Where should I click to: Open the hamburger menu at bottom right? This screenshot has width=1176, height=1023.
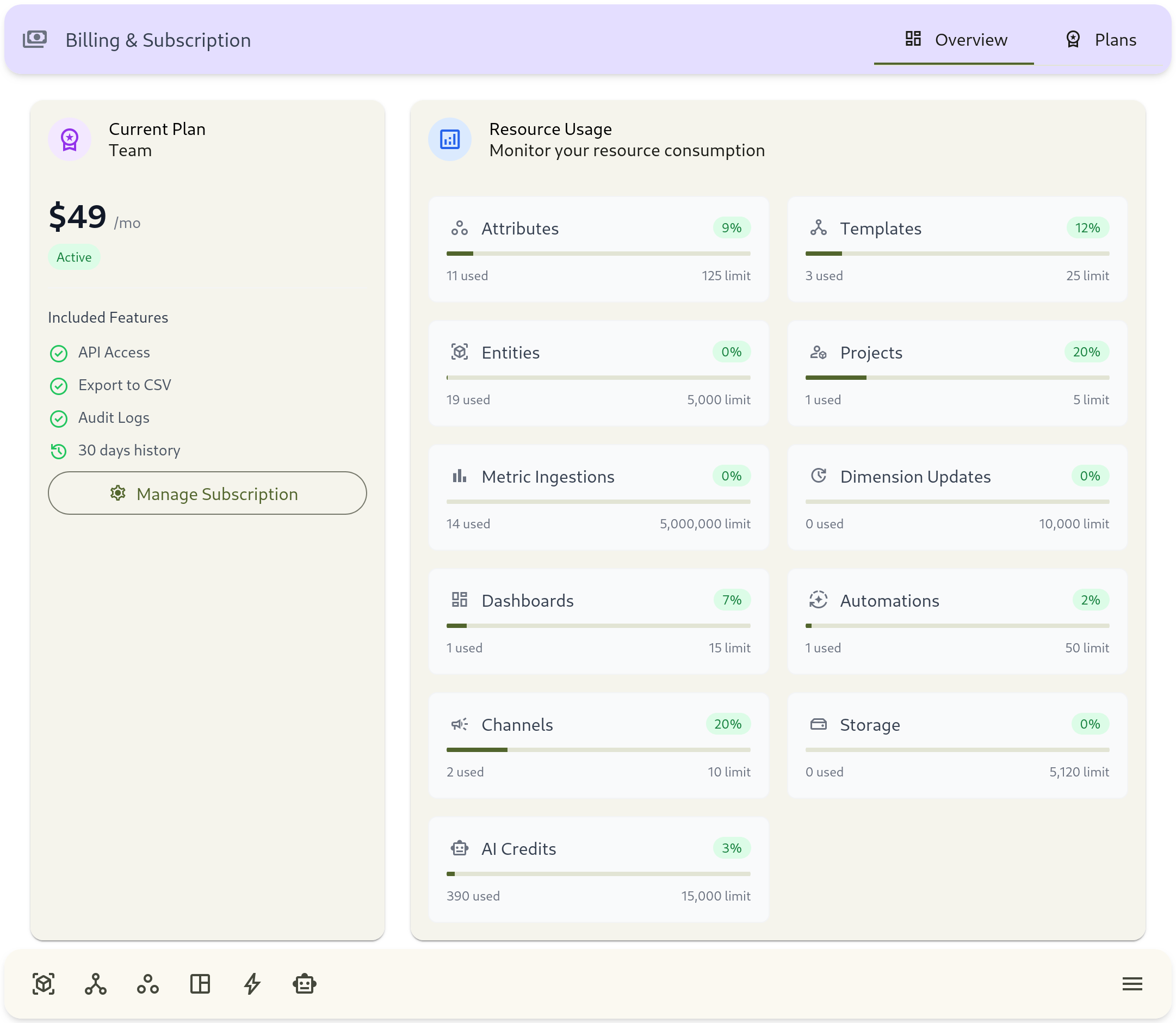coord(1132,984)
